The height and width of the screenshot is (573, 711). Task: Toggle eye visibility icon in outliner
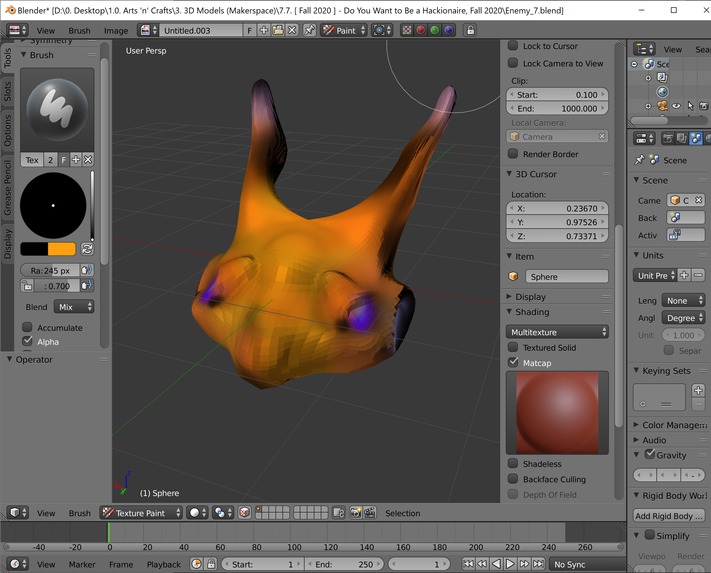pos(677,105)
